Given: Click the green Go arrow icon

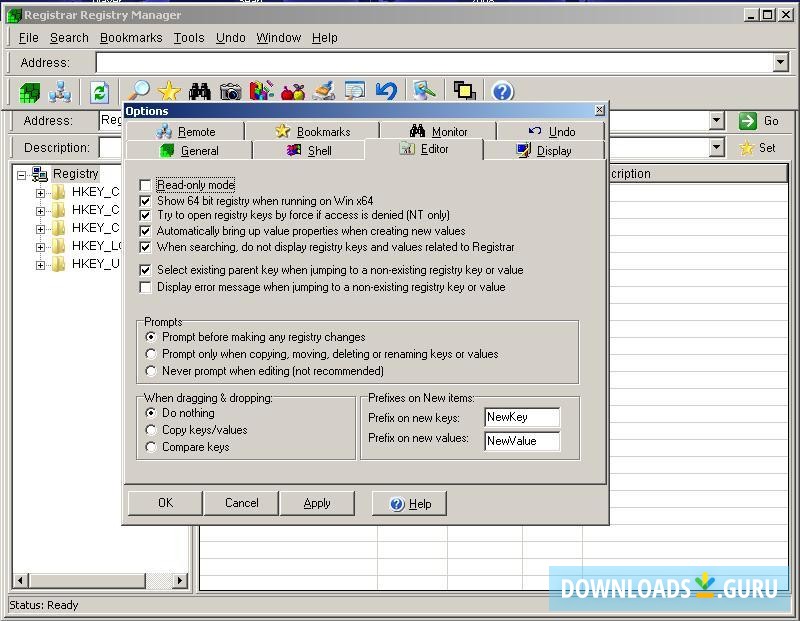Looking at the screenshot, I should click(x=747, y=121).
